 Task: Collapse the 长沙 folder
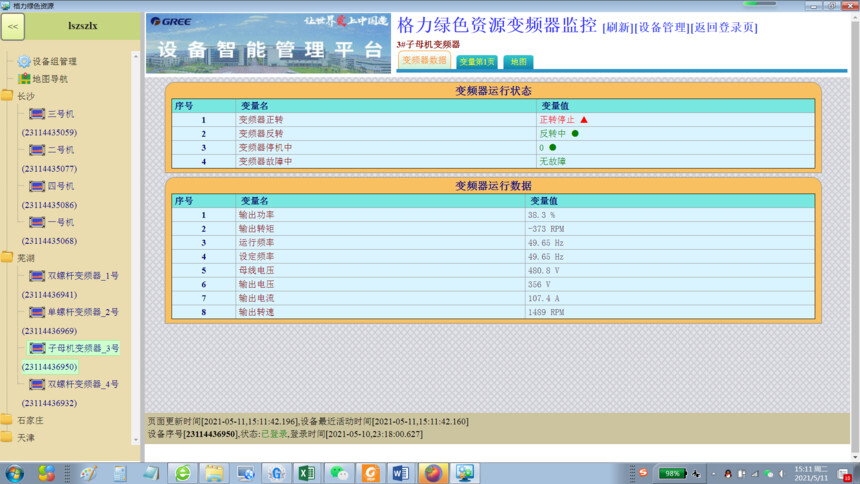[x=7, y=96]
